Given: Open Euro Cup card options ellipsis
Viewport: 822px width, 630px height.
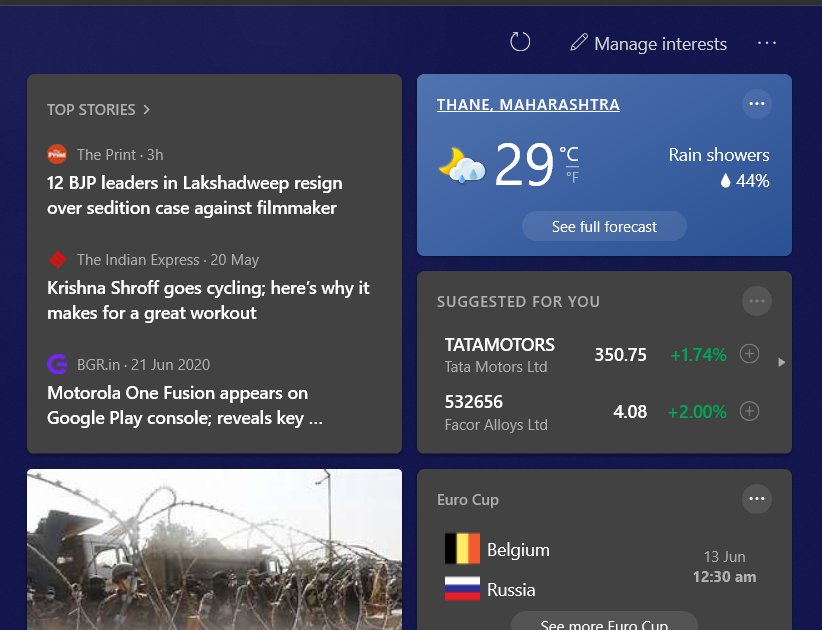Looking at the screenshot, I should [x=757, y=498].
